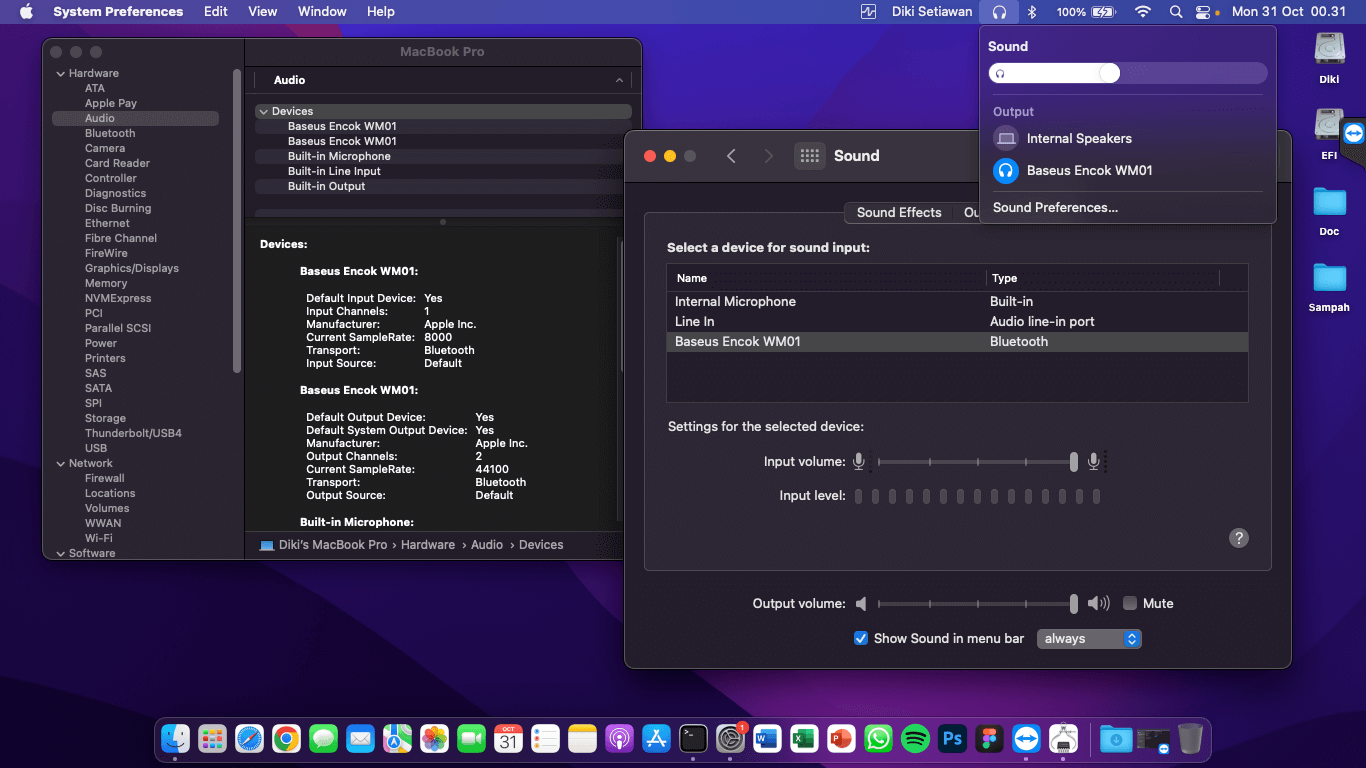This screenshot has width=1366, height=768.
Task: Collapse the Hardware tree section
Action: click(x=61, y=73)
